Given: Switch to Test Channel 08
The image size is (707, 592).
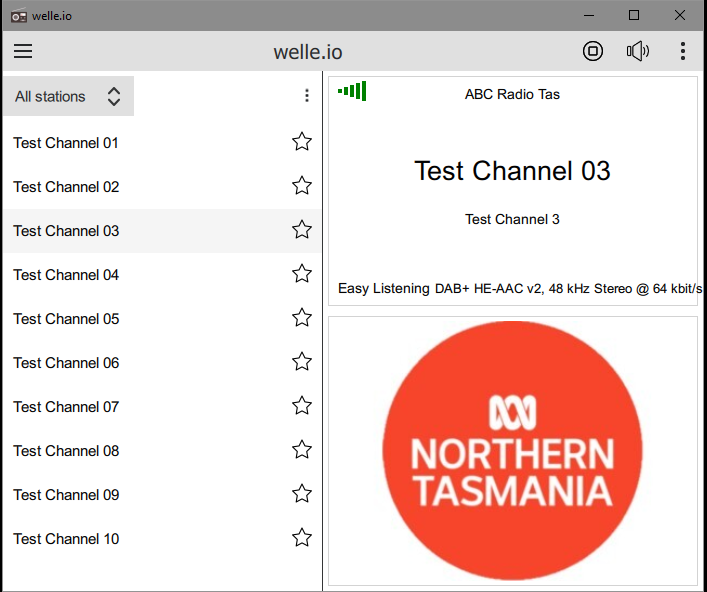Looking at the screenshot, I should tap(162, 451).
